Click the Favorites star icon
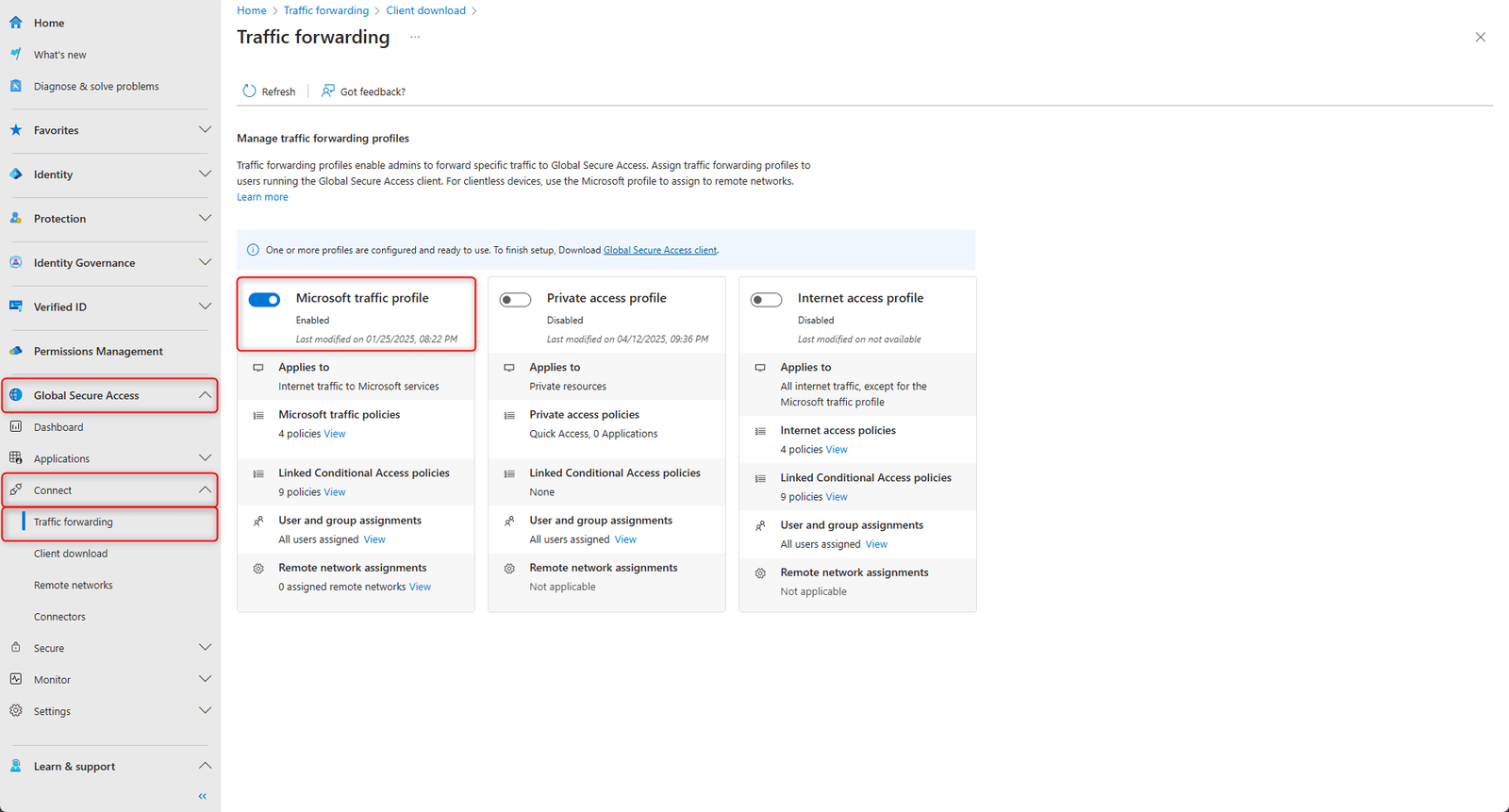The image size is (1509, 812). click(16, 130)
